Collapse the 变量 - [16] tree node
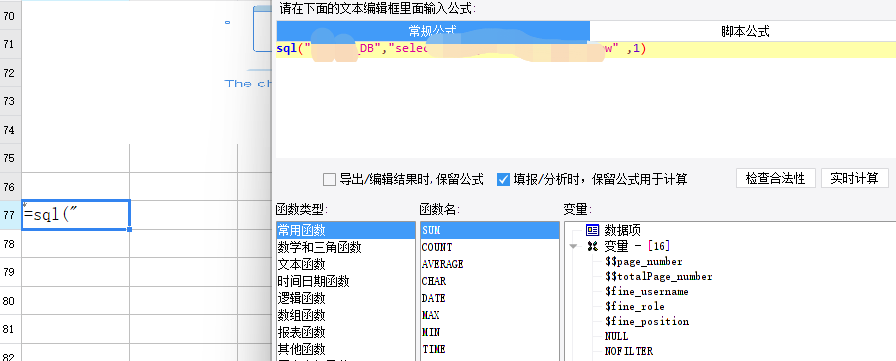Screen dimensions: 896x361 pyautogui.click(x=574, y=247)
